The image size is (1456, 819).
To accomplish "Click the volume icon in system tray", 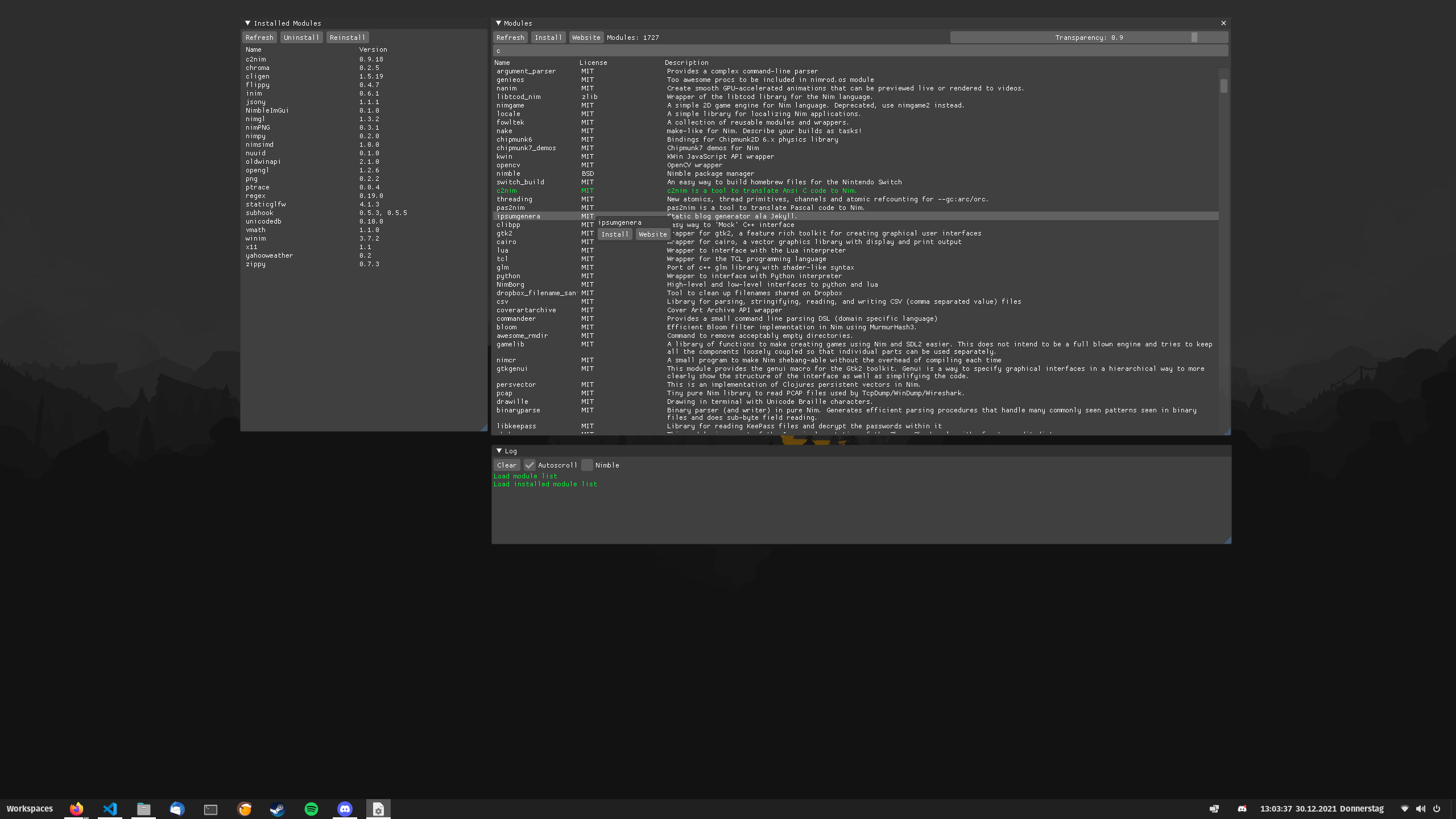I will pyautogui.click(x=1420, y=809).
